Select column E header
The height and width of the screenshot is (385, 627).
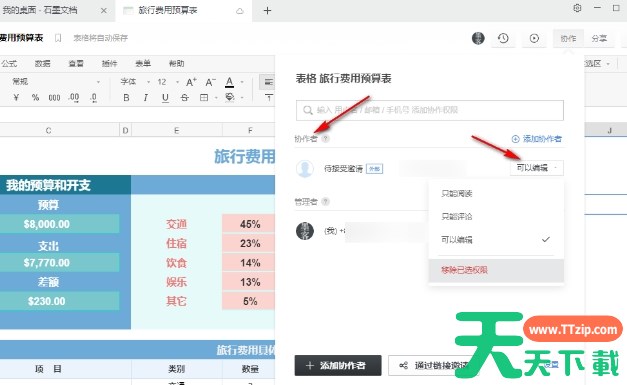[x=177, y=130]
